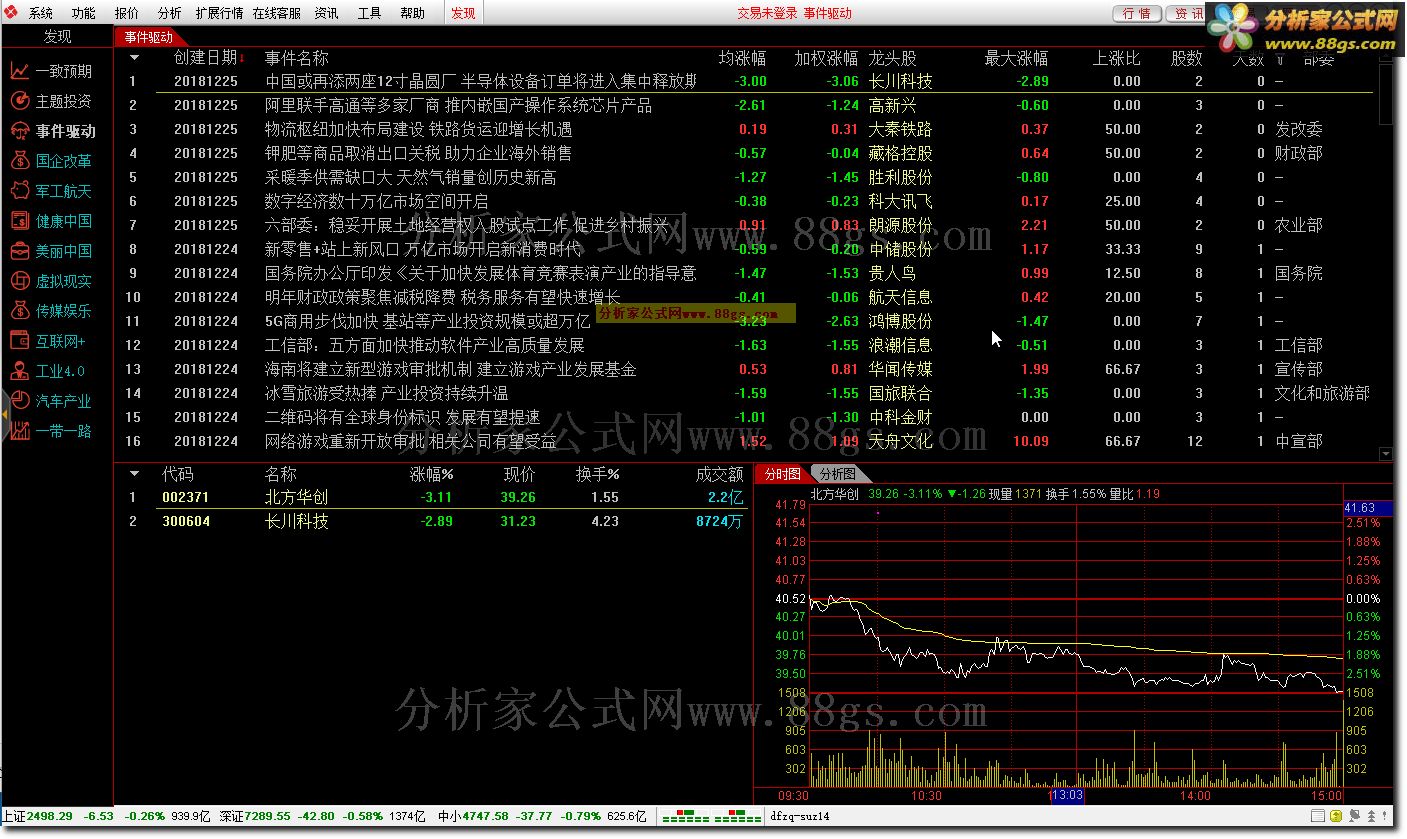Open 传媒娱乐 theme icon
This screenshot has width=1407, height=839.
click(x=19, y=311)
